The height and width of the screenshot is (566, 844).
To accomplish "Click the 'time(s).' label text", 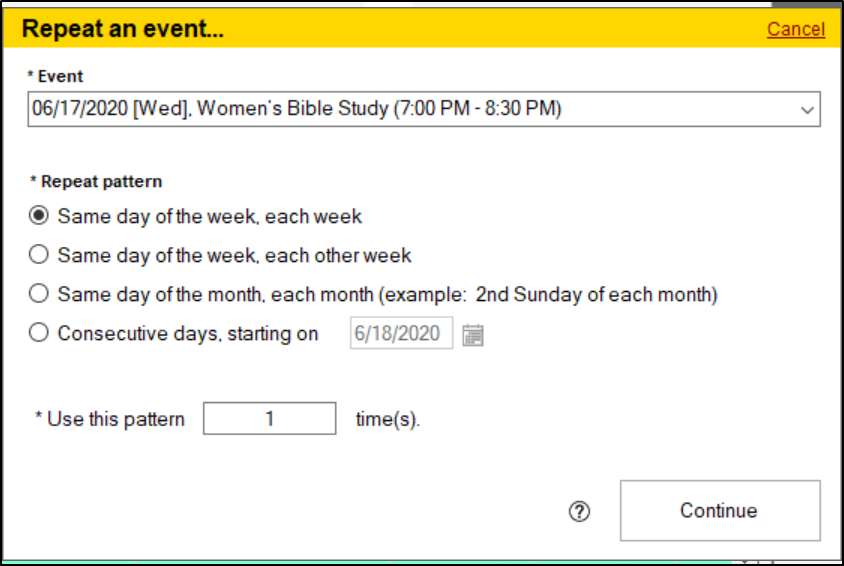I will click(x=388, y=419).
